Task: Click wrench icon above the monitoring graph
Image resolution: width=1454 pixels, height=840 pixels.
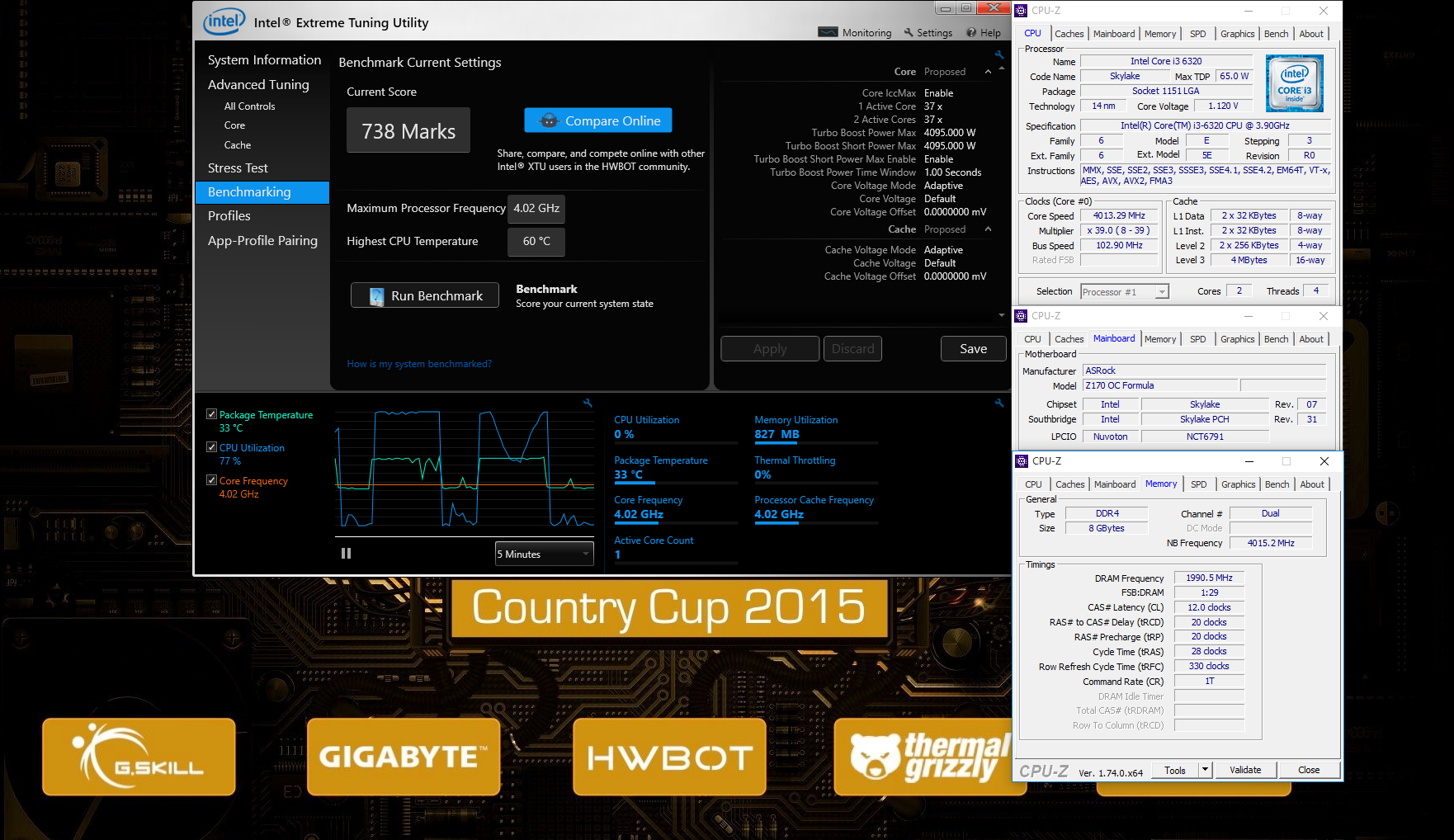Action: (x=588, y=403)
